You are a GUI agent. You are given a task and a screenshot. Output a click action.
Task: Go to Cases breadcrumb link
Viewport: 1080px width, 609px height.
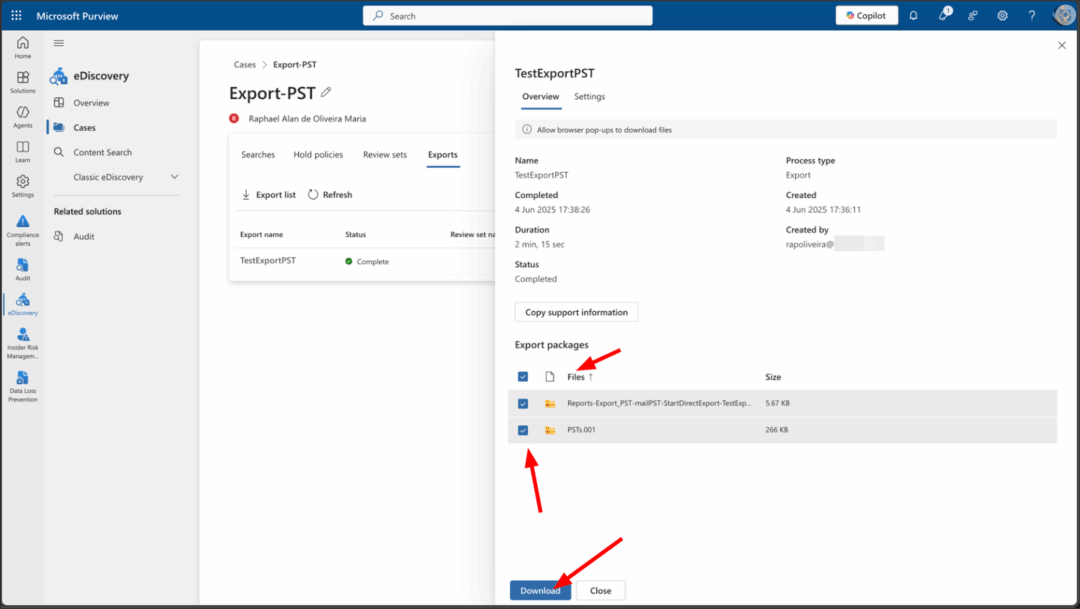(x=245, y=65)
